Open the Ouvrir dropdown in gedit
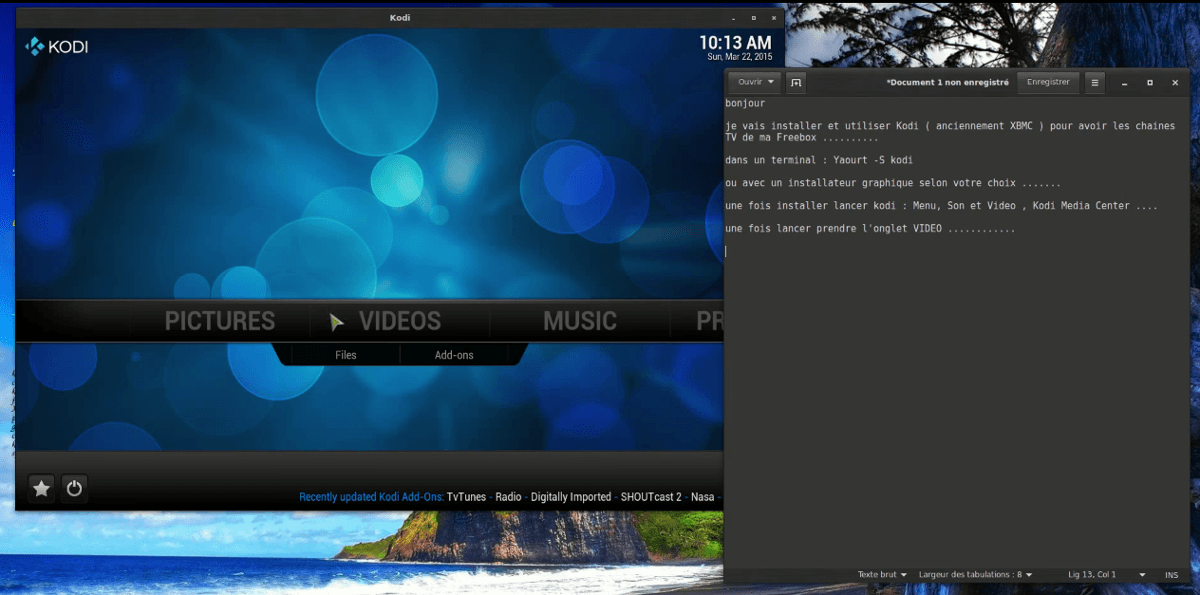 (753, 83)
